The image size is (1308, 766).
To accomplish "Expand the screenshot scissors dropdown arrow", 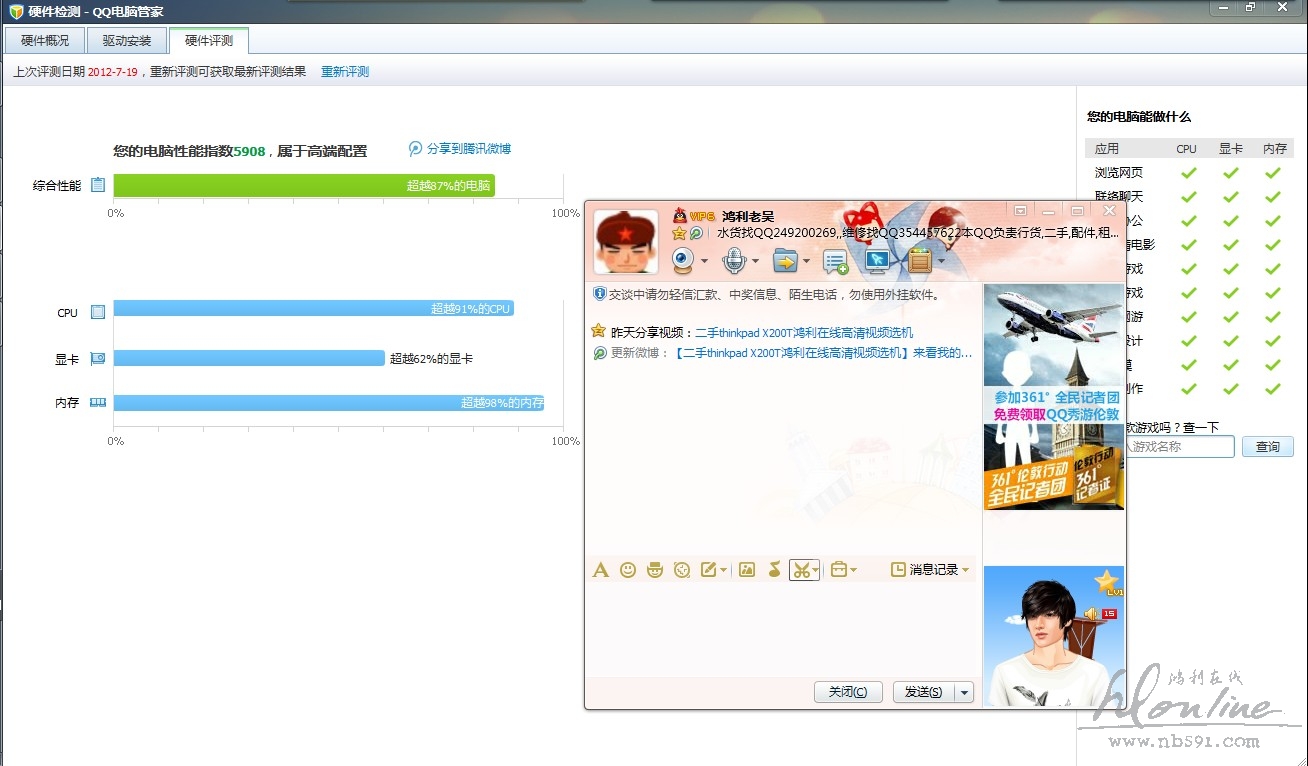I will (816, 570).
